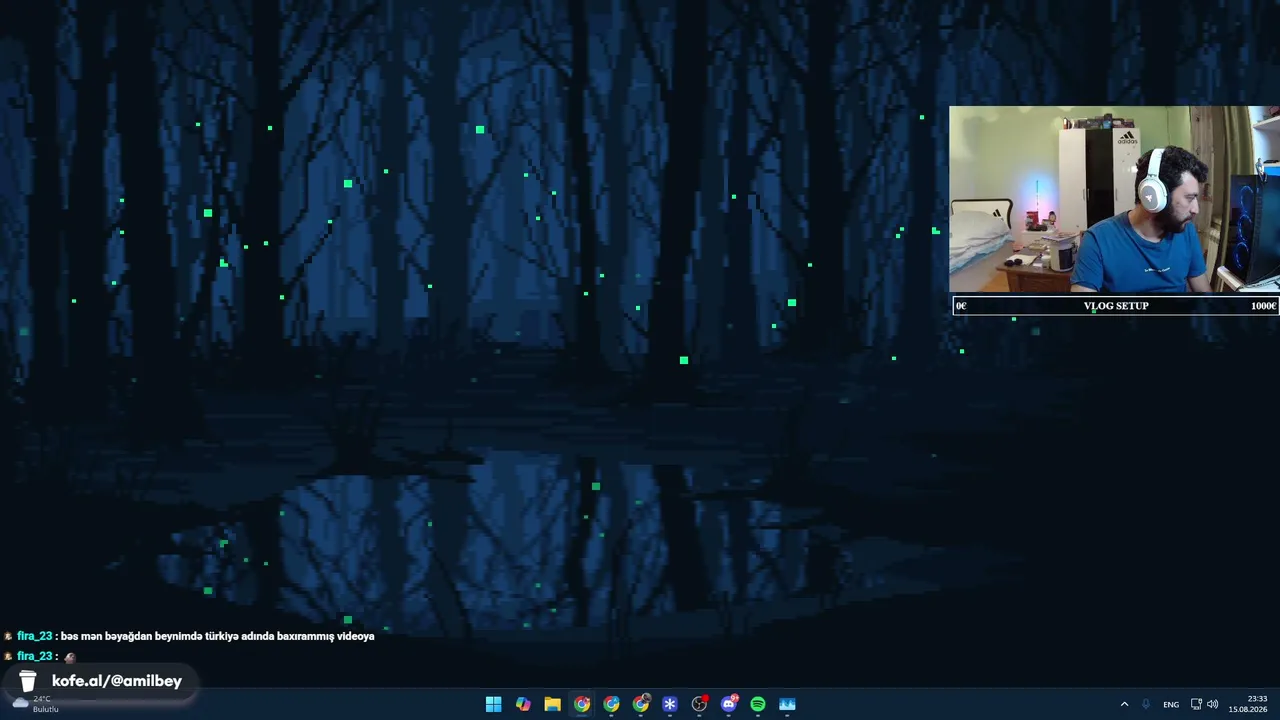This screenshot has height=720, width=1280.
Task: Open the blue asterisk app in the taskbar
Action: tap(670, 704)
